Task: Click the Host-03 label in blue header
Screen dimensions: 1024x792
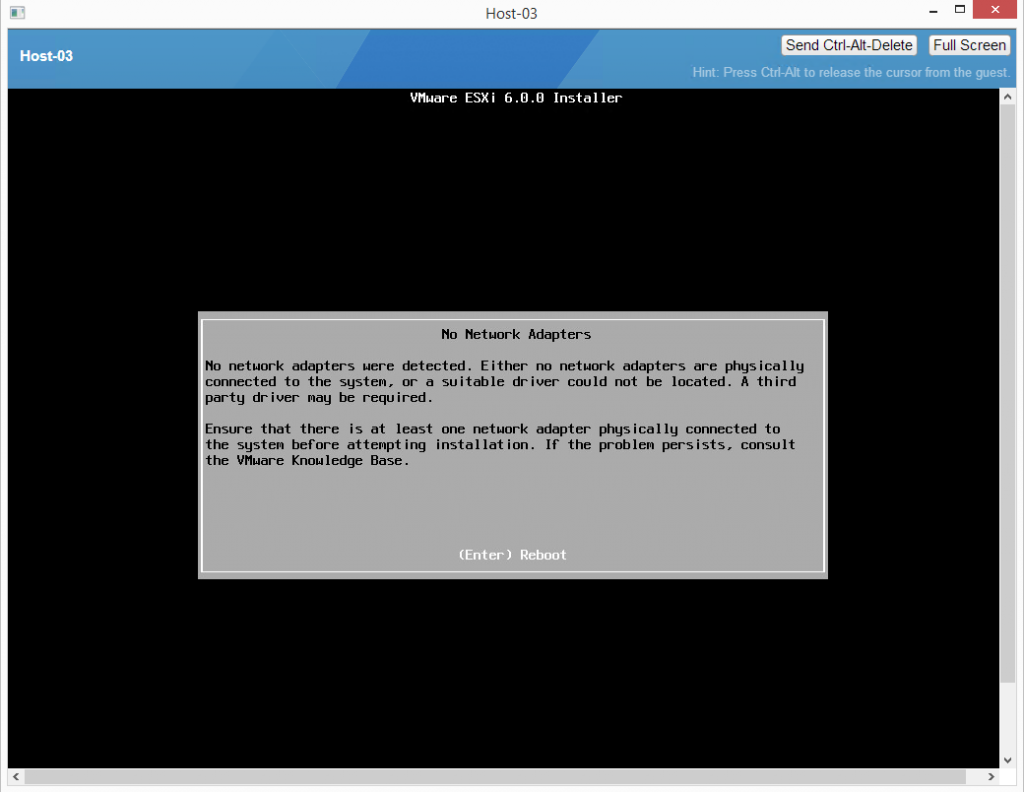Action: [x=46, y=56]
